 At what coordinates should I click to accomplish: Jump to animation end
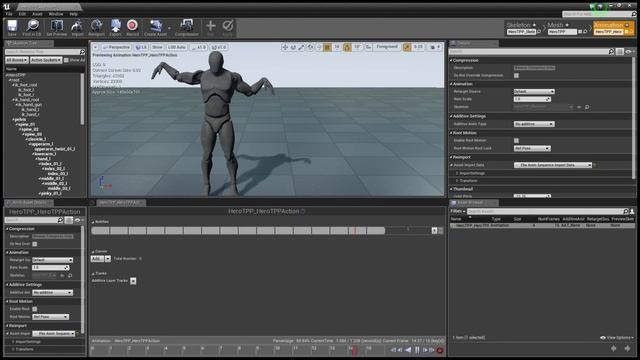[x=432, y=350]
